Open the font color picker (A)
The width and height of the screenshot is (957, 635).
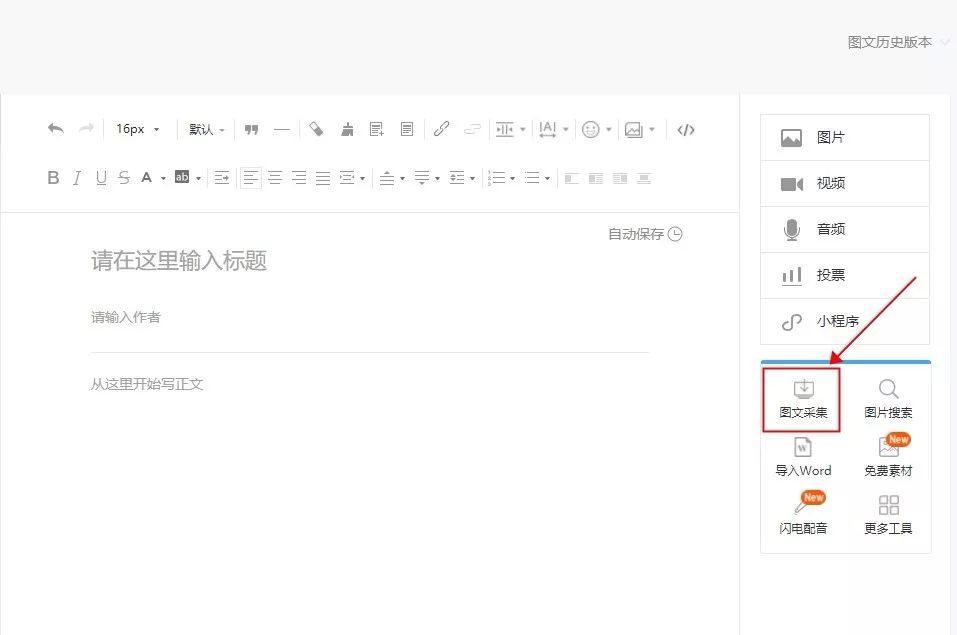pyautogui.click(x=147, y=178)
